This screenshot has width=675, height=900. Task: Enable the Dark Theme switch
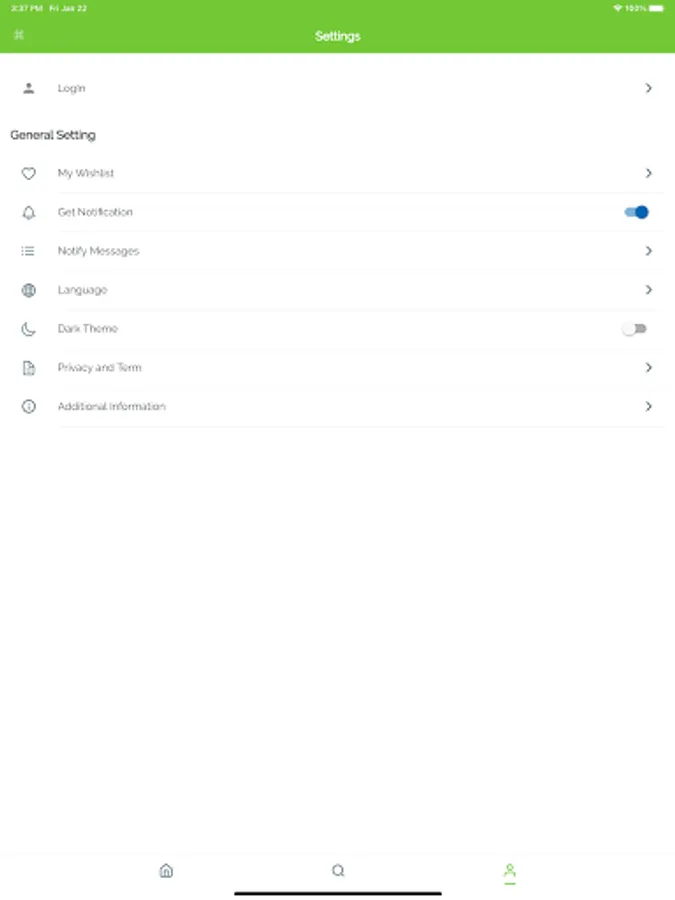(x=635, y=329)
